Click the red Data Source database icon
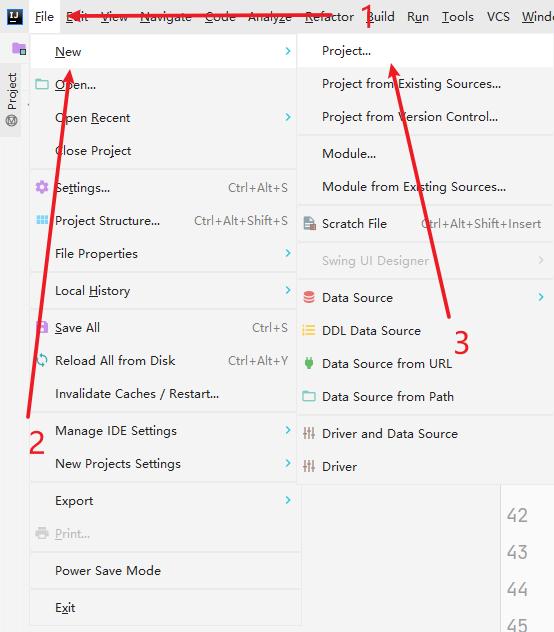The width and height of the screenshot is (554, 632). click(x=309, y=297)
